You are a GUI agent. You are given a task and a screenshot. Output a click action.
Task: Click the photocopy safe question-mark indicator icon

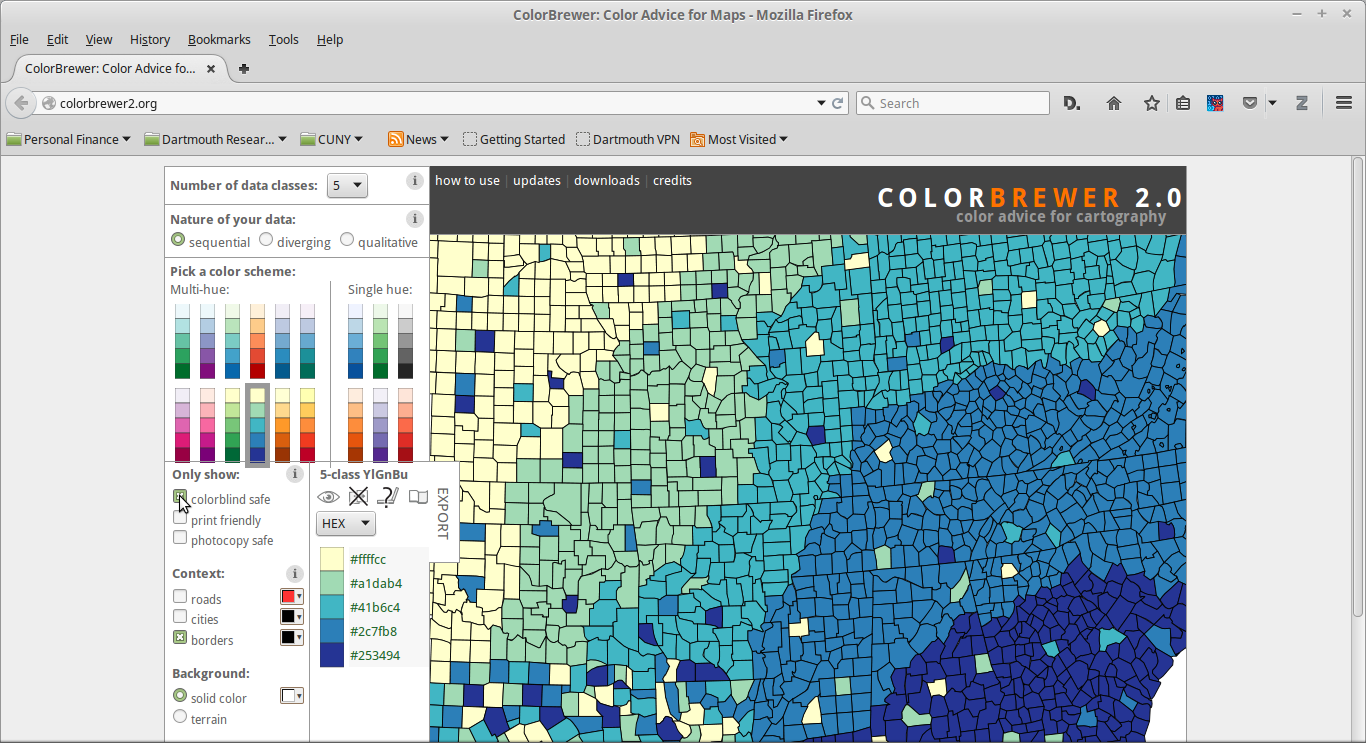[388, 496]
